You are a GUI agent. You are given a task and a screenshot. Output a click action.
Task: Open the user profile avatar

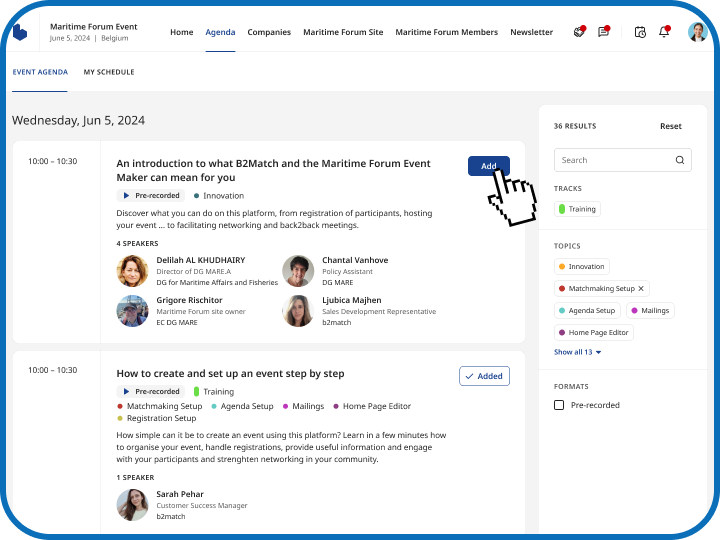pos(698,32)
